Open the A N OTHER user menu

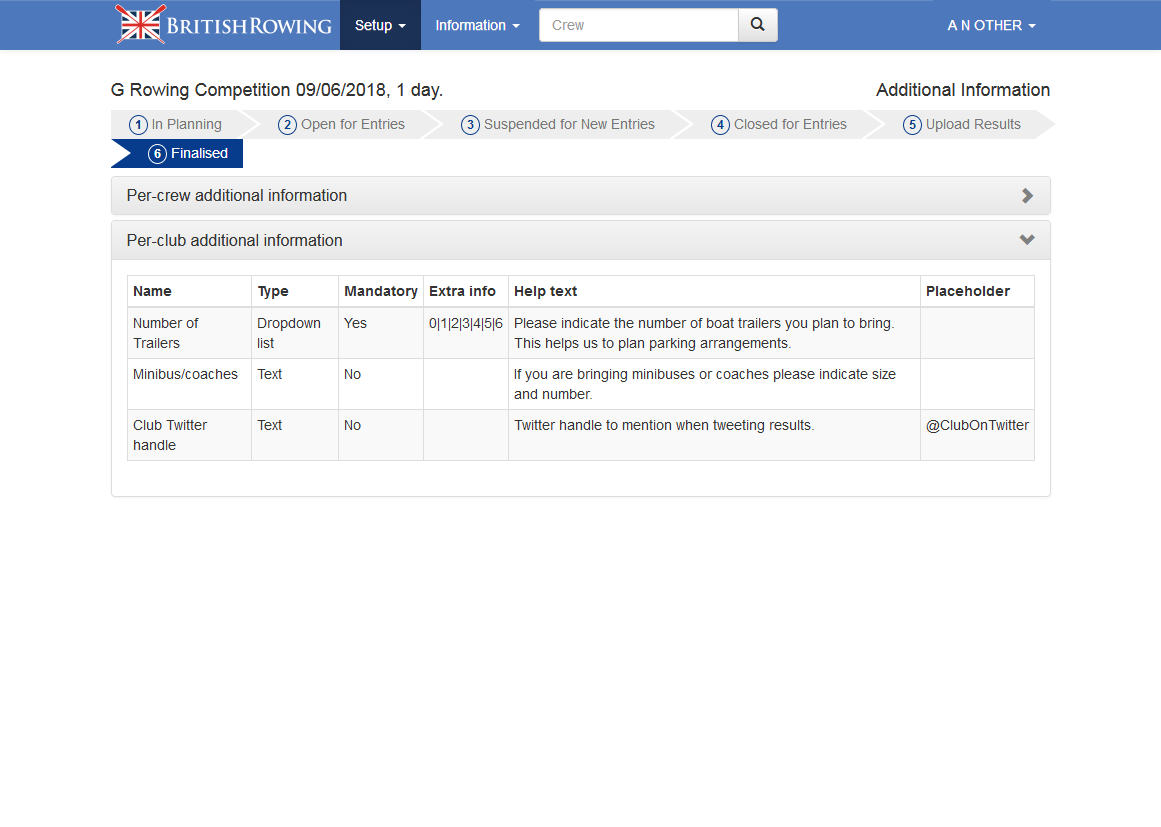[x=991, y=25]
